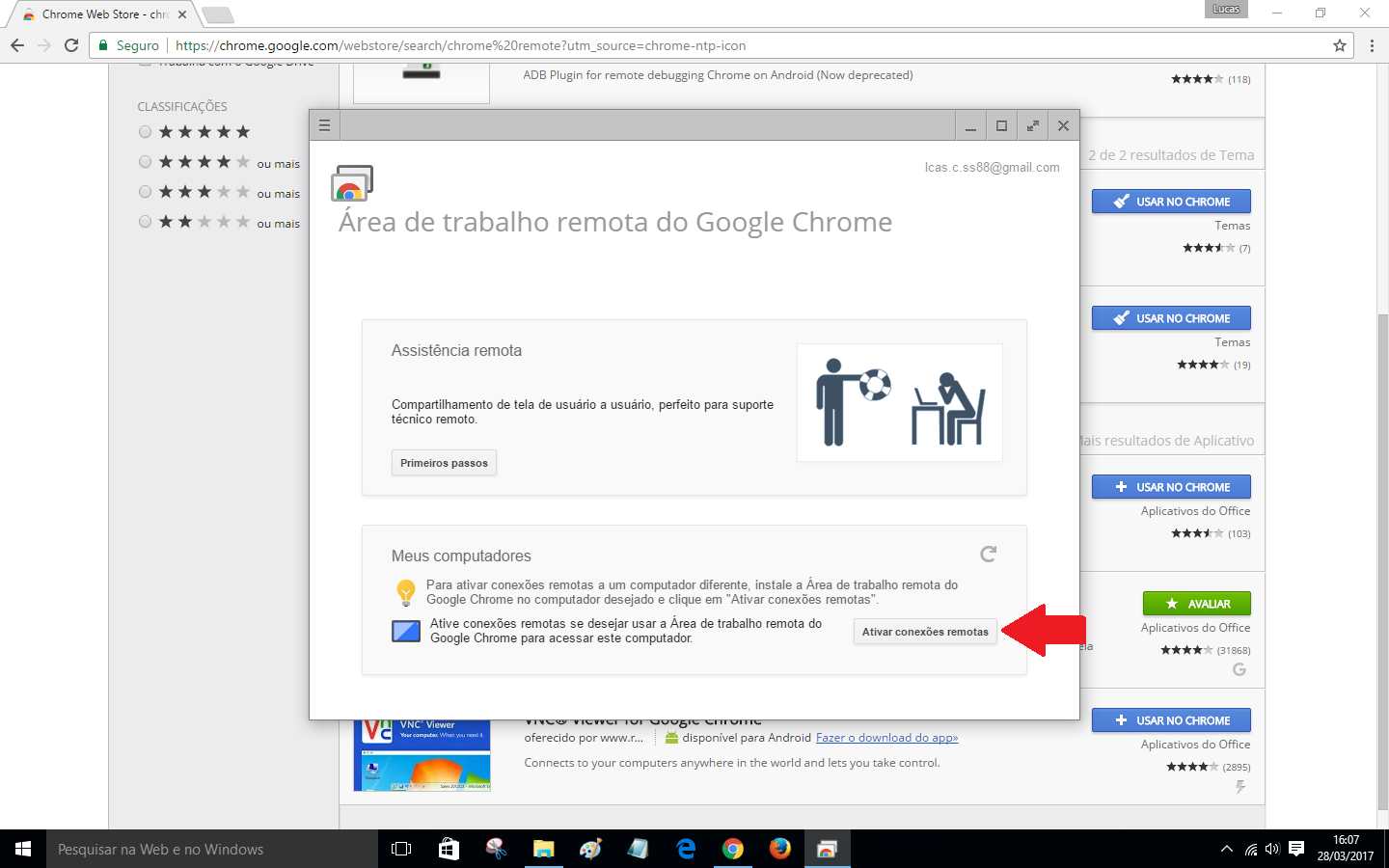
Task: Select three stars ou mais filter
Action: pos(145,192)
